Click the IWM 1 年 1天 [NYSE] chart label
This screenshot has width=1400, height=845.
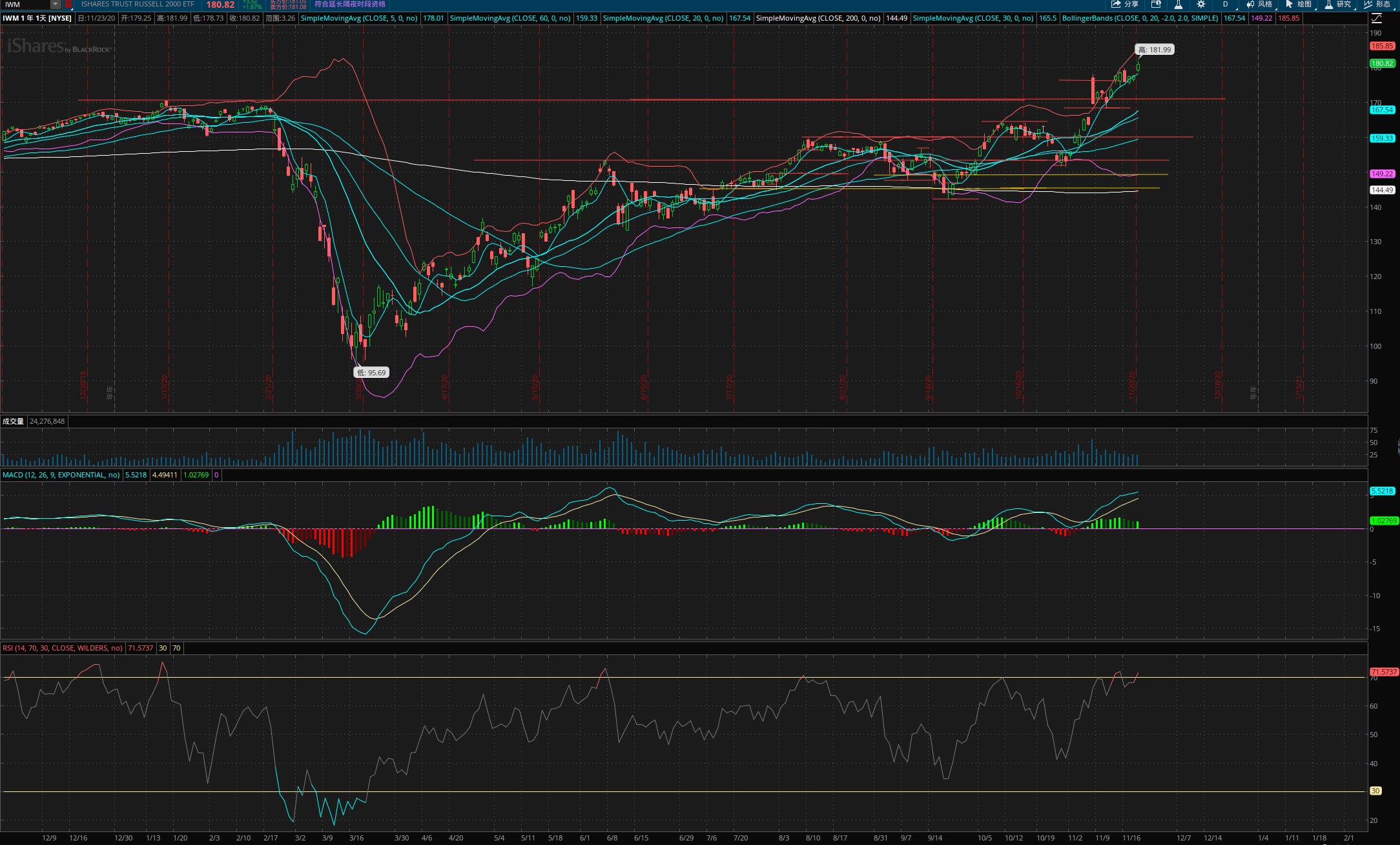point(37,18)
